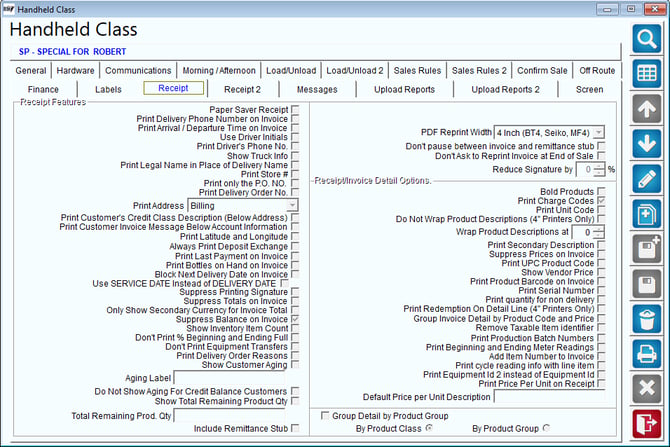The image size is (670, 447).
Task: Click the trash Delete icon
Action: [x=646, y=319]
